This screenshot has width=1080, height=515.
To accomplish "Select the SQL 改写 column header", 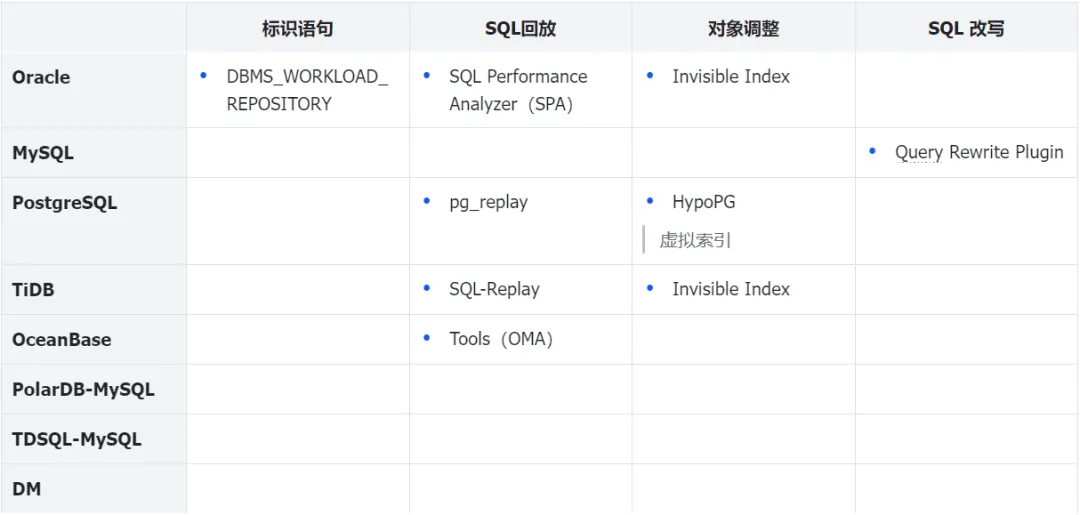I will [x=966, y=29].
